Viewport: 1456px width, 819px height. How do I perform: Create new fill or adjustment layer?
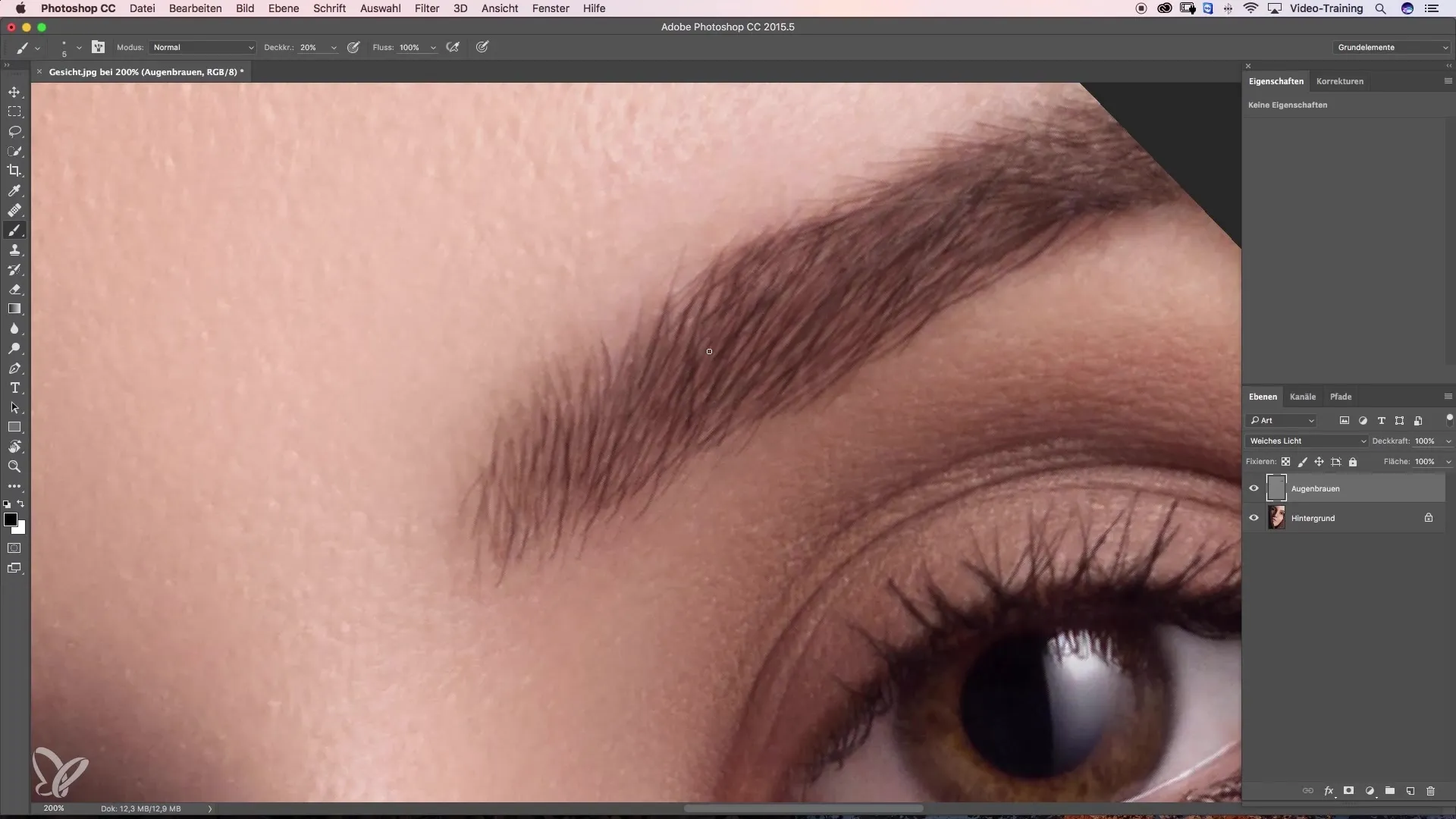click(1370, 791)
